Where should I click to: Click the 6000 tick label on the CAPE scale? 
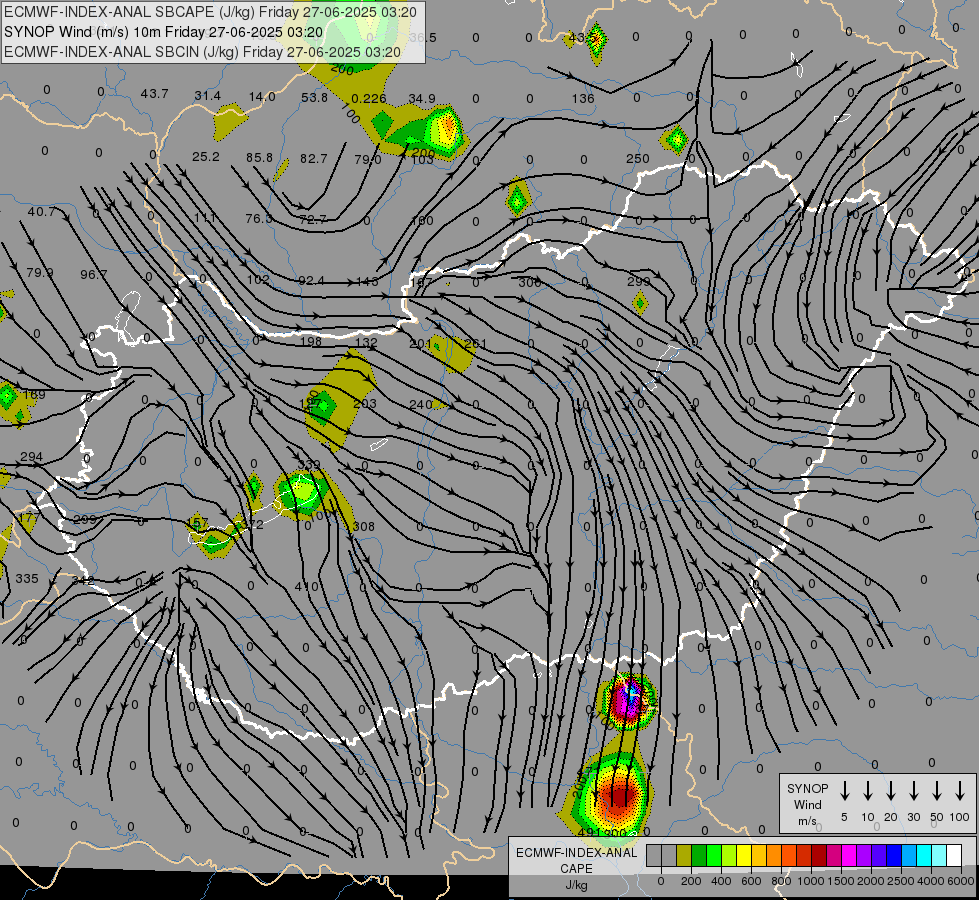click(962, 881)
